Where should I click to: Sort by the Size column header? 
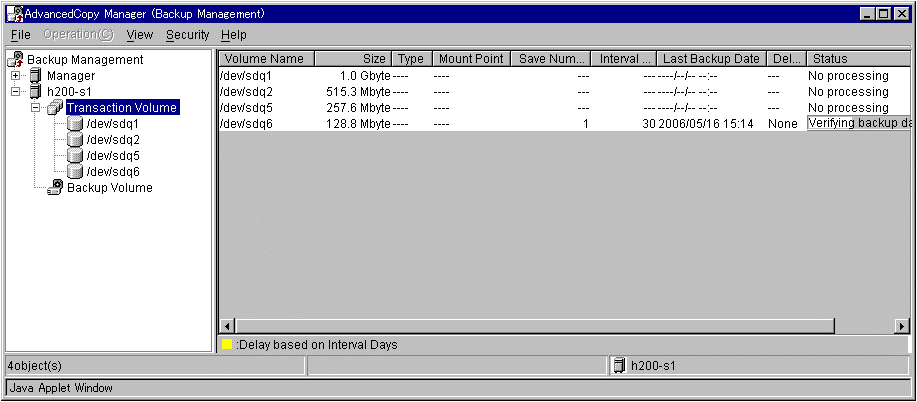pos(353,59)
